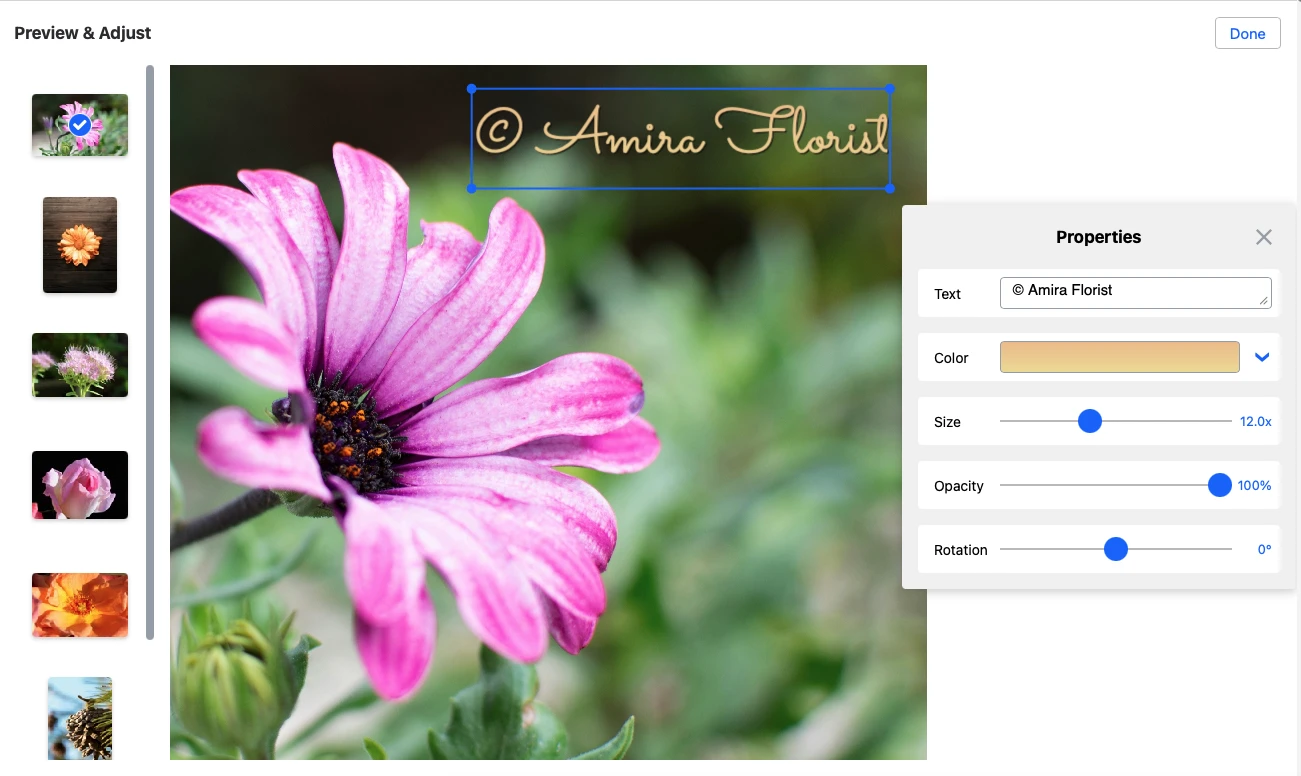The height and width of the screenshot is (776, 1301).
Task: Click the Opacity slider handle
Action: click(1219, 485)
